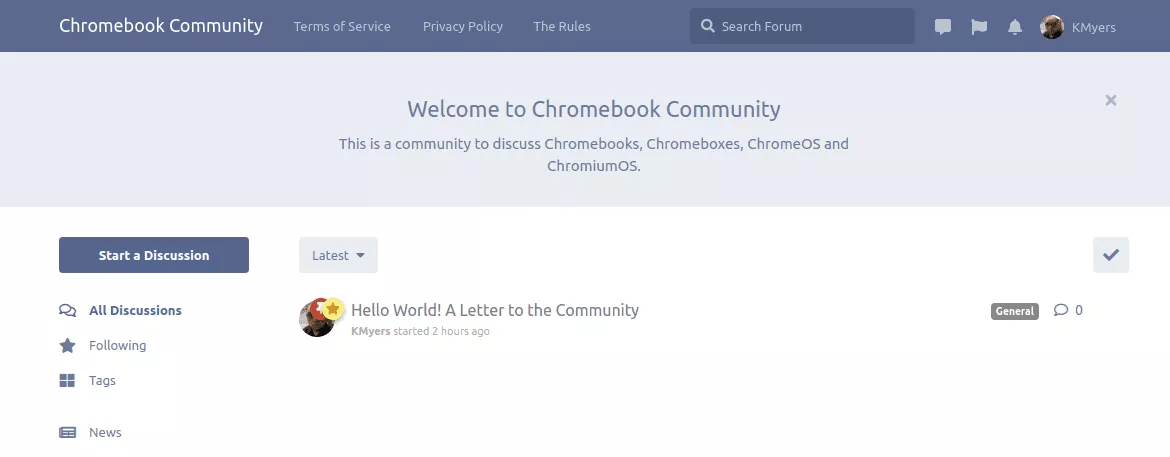Mark all as read checkmark button
This screenshot has height=457, width=1170.
point(1110,255)
